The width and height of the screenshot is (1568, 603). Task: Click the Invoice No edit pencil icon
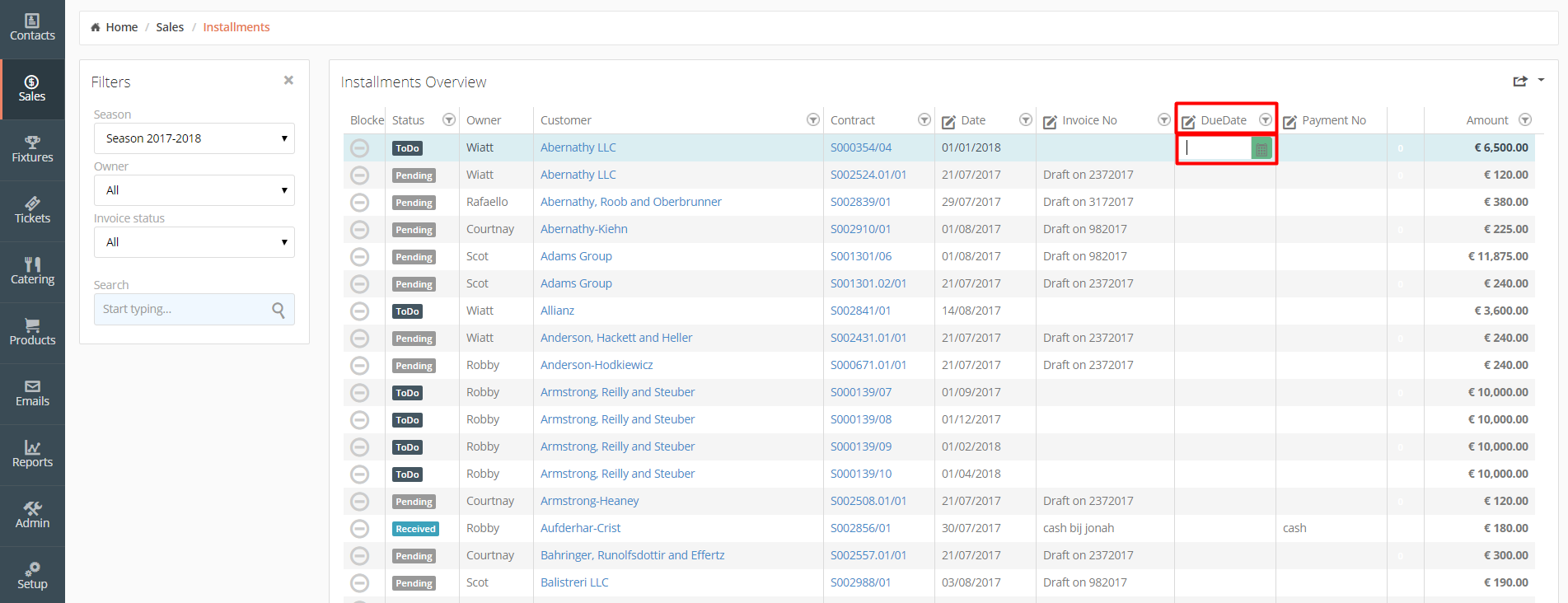point(1050,121)
